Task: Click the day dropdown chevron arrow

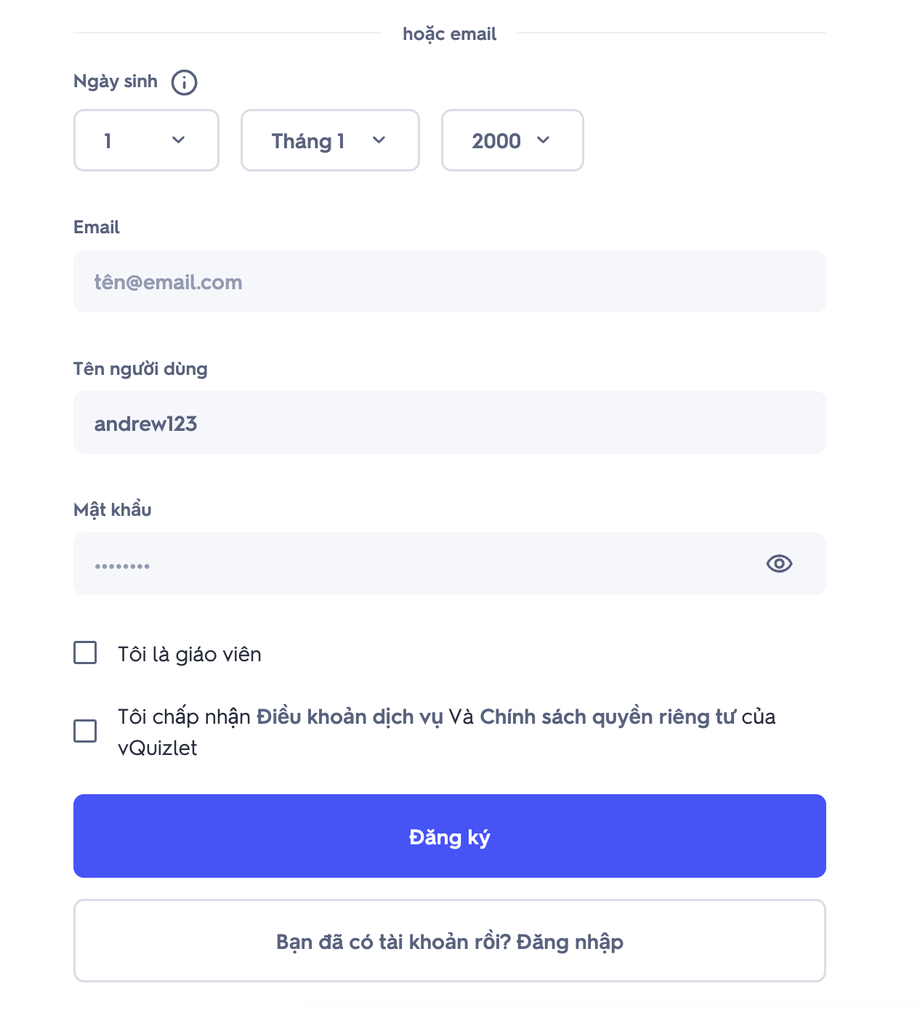Action: (179, 140)
